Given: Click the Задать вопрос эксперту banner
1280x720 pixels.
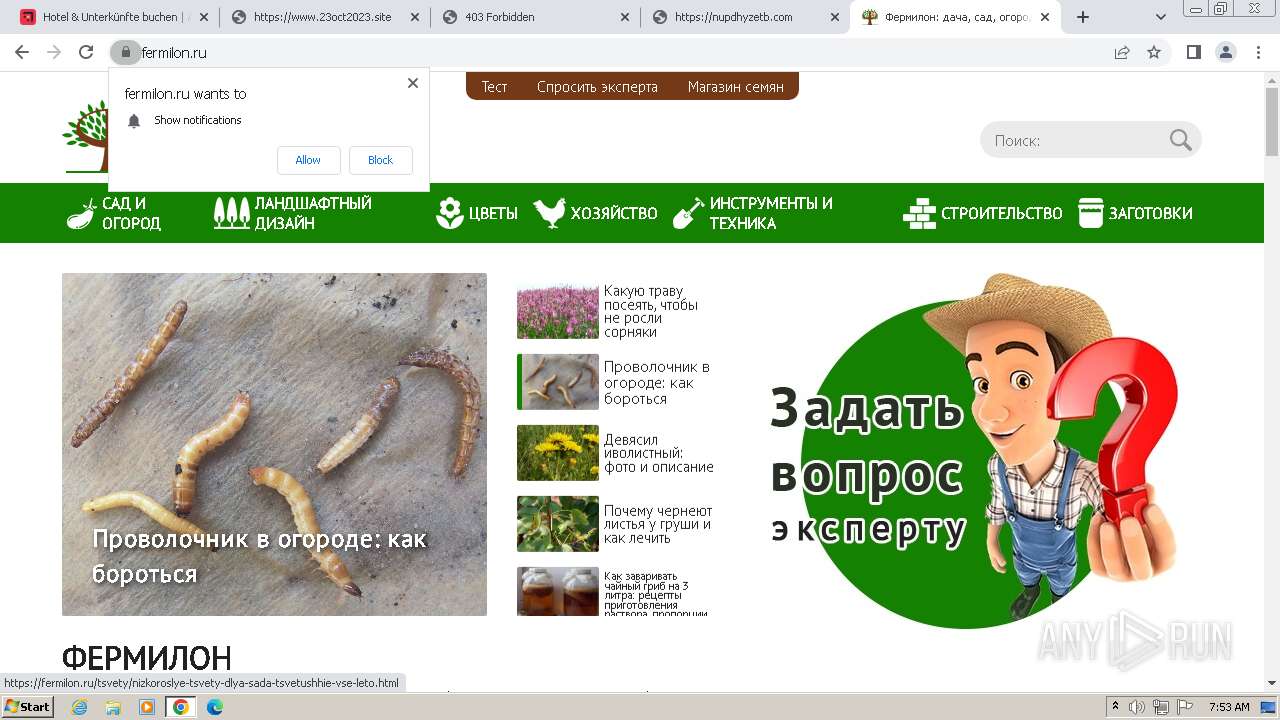Looking at the screenshot, I should click(x=975, y=450).
